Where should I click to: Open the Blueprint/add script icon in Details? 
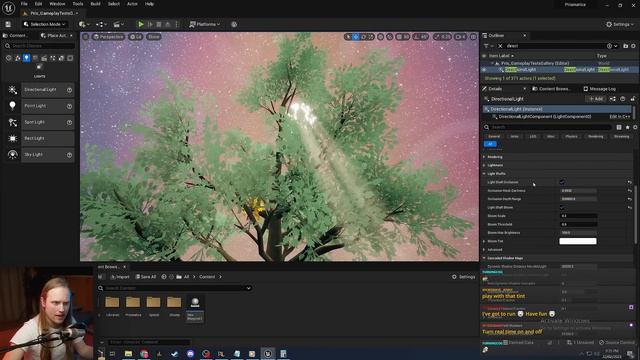[x=613, y=99]
